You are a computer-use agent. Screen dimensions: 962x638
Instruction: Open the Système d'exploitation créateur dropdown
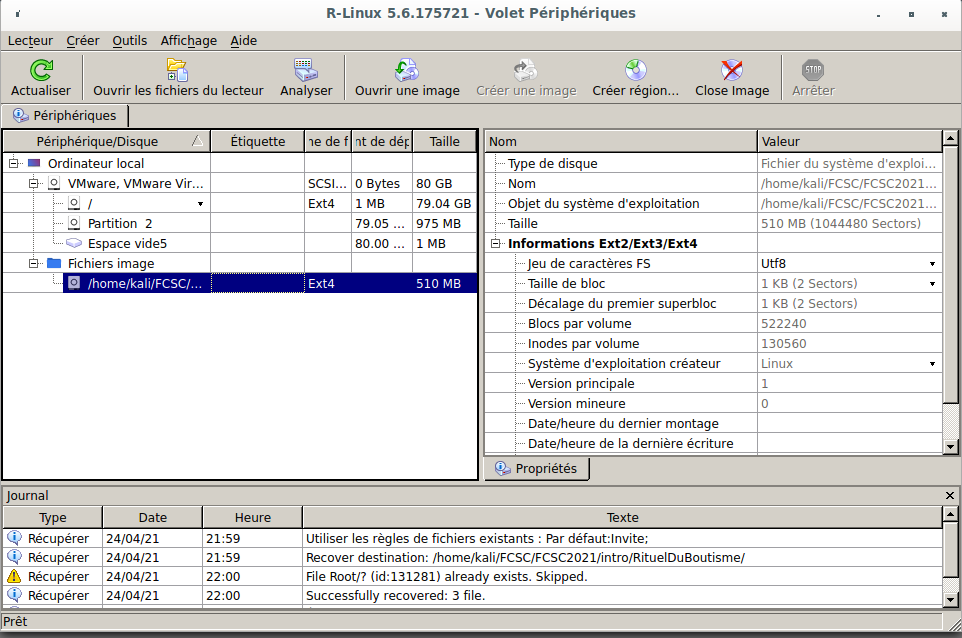(x=932, y=364)
